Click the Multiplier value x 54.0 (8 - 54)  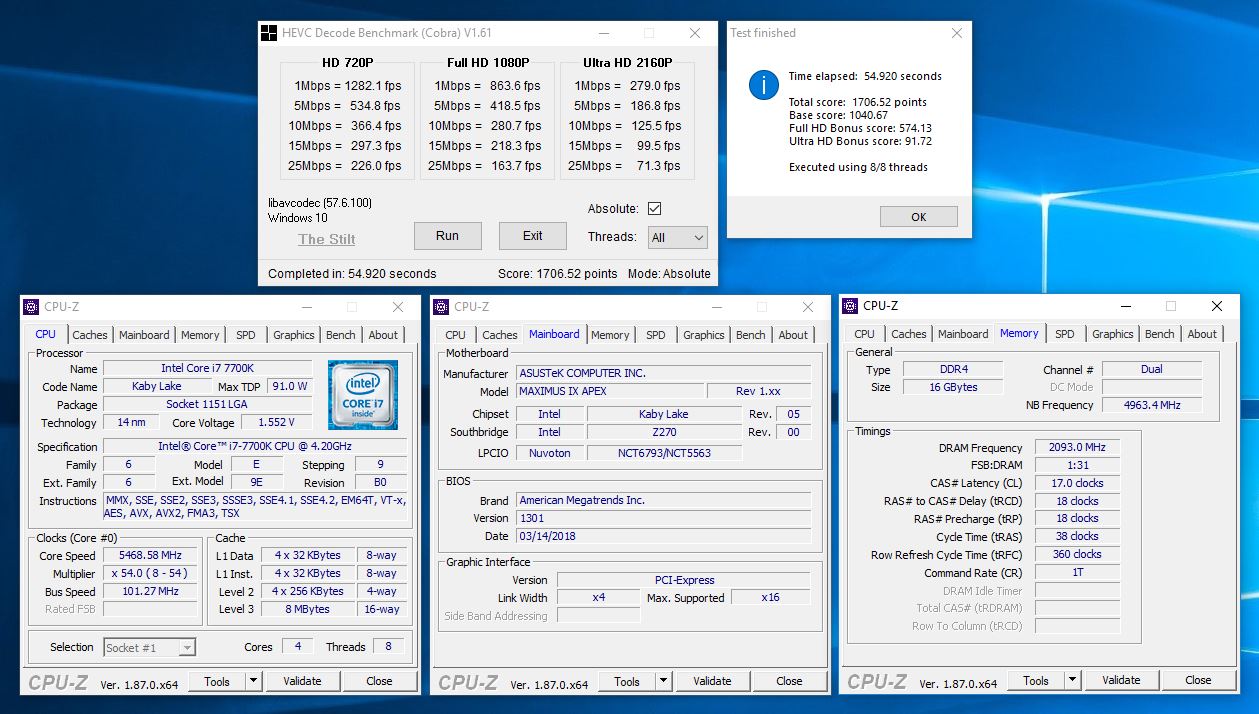pos(152,574)
